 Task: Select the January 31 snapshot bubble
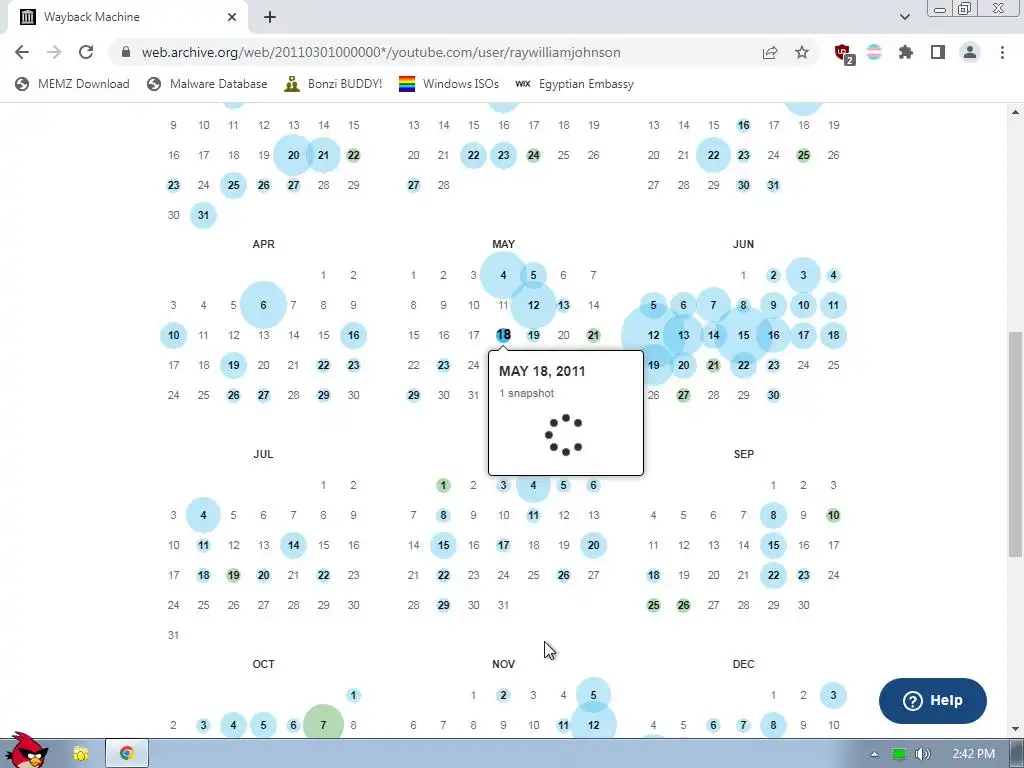pos(203,215)
